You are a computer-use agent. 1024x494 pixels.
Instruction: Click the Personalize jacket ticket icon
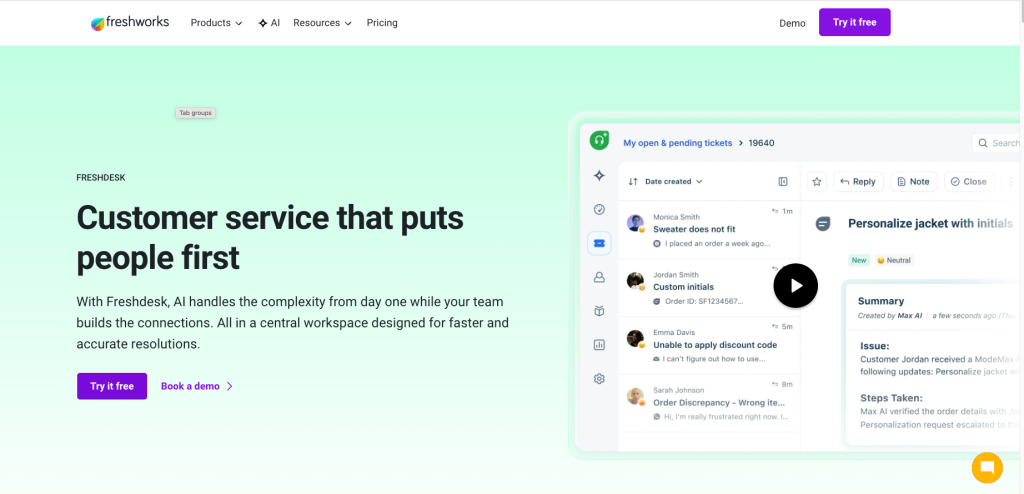[x=823, y=223]
